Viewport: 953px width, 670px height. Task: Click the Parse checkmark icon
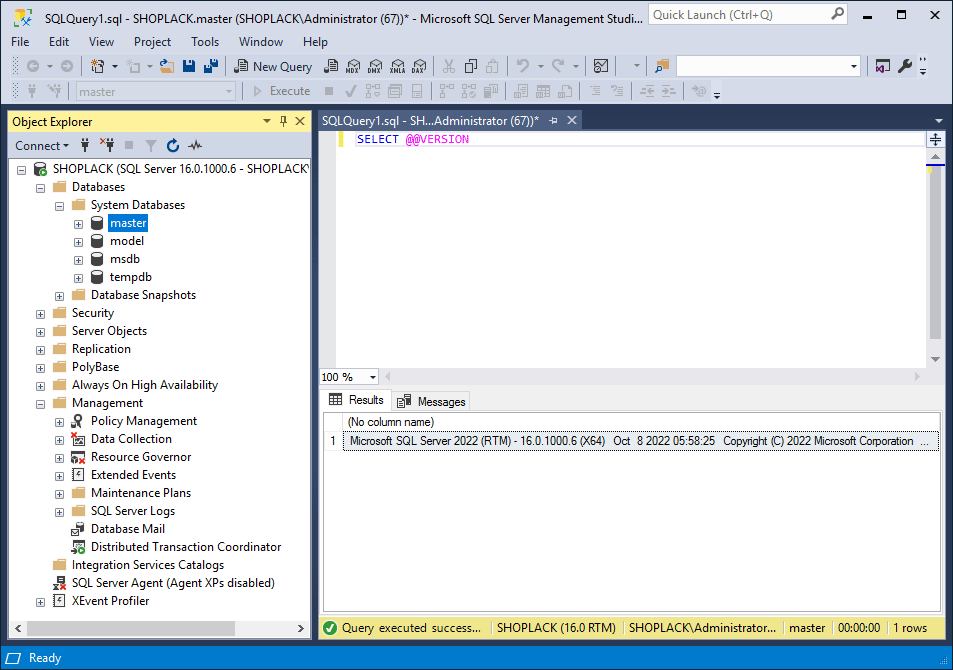[x=351, y=91]
